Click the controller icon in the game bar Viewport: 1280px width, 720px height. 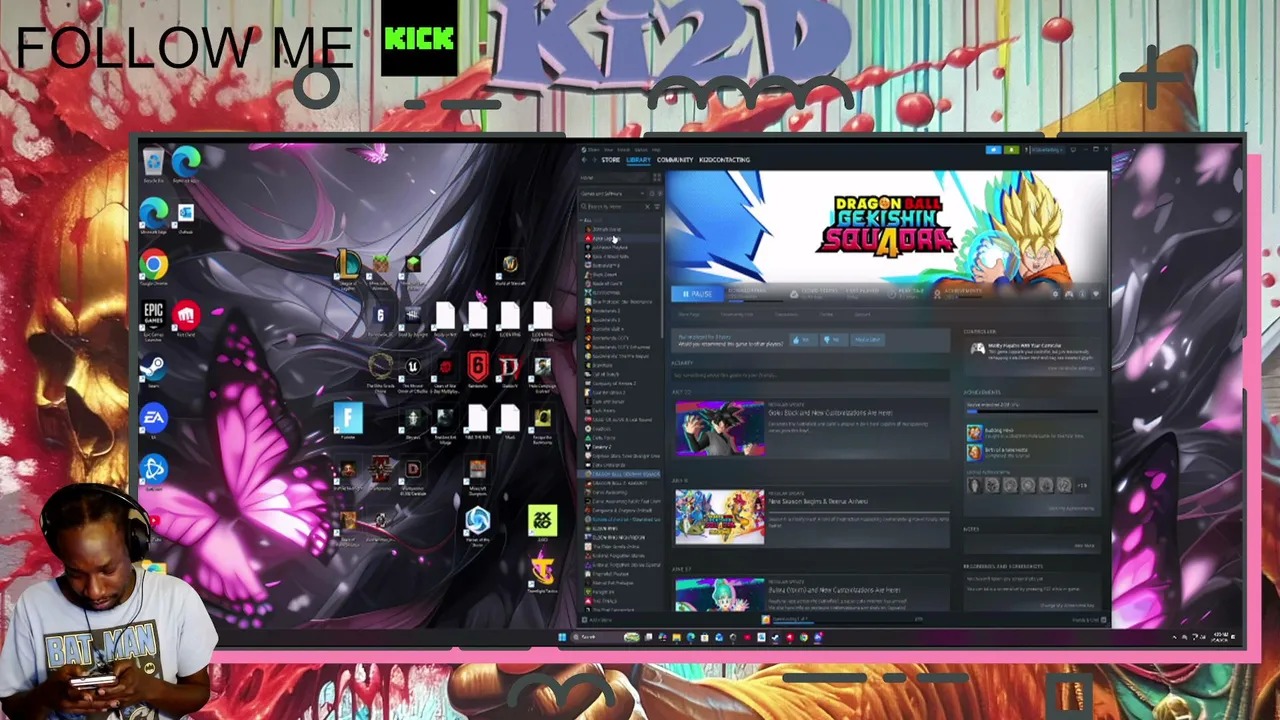click(x=1069, y=294)
